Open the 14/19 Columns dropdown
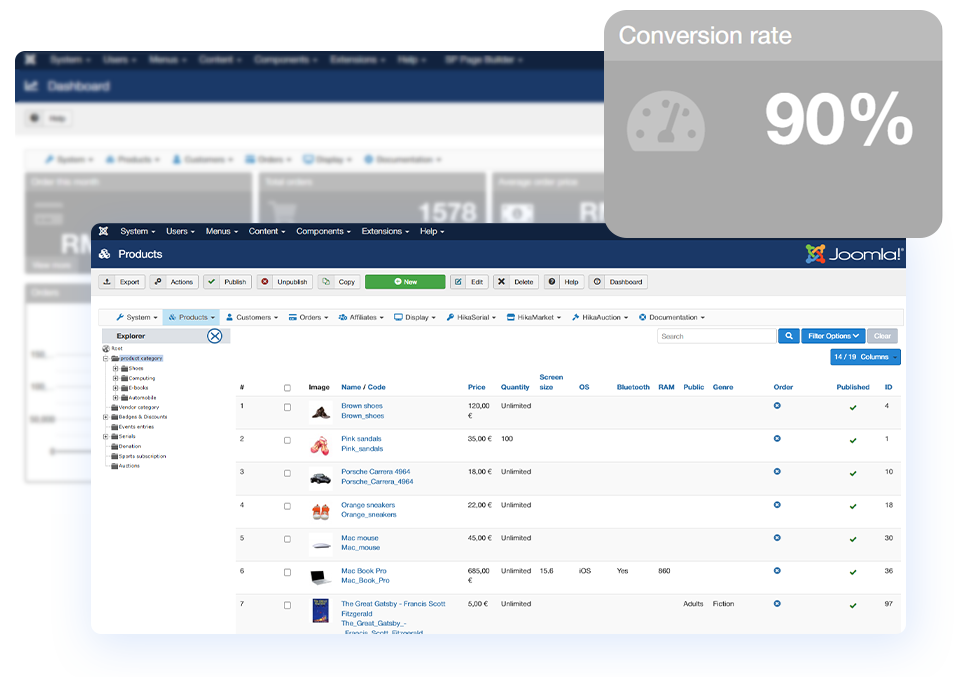Viewport: 956px width, 677px height. 865,357
